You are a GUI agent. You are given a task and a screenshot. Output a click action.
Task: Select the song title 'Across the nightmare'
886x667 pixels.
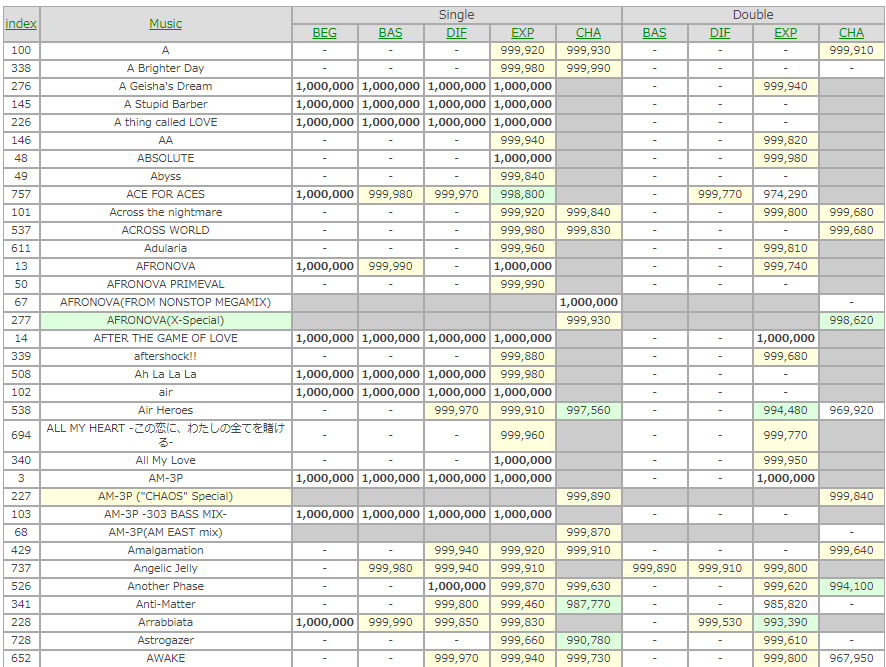click(166, 213)
